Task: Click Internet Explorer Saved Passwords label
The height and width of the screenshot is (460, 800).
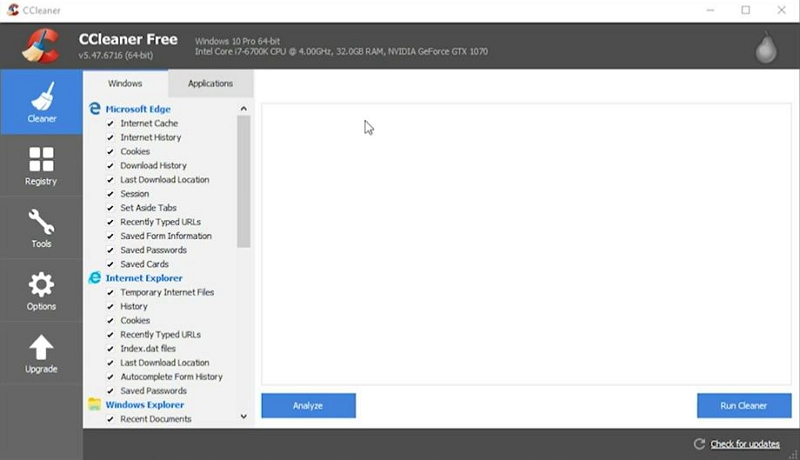Action: 154,391
